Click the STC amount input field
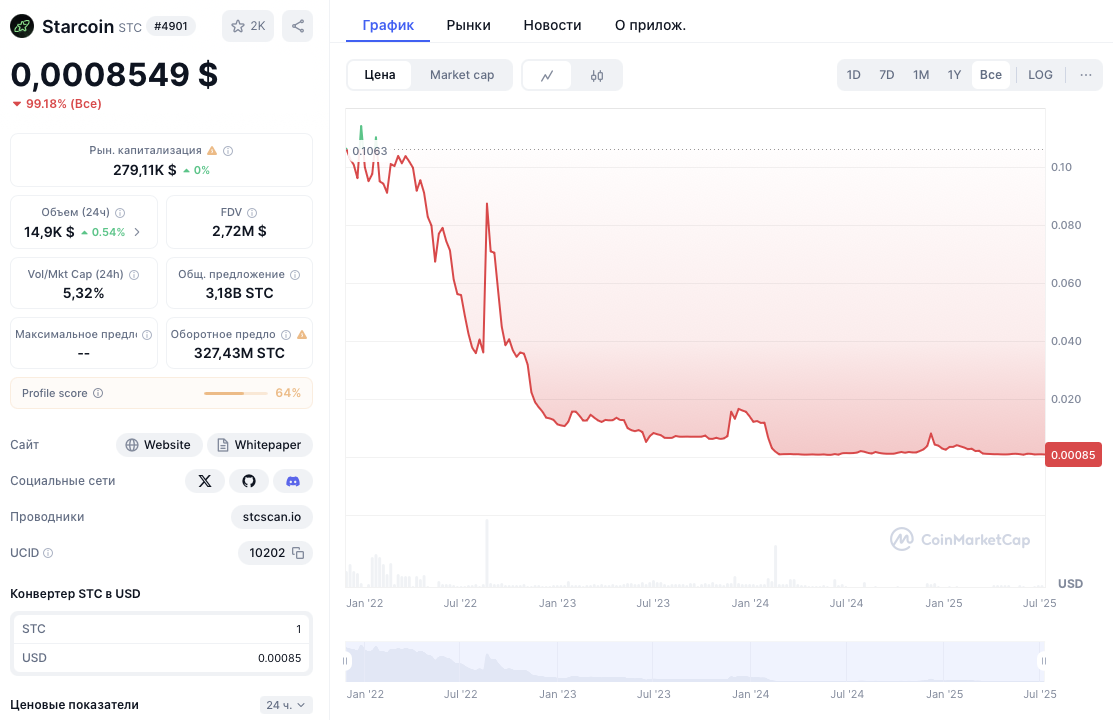Image resolution: width=1113 pixels, height=720 pixels. (161, 629)
